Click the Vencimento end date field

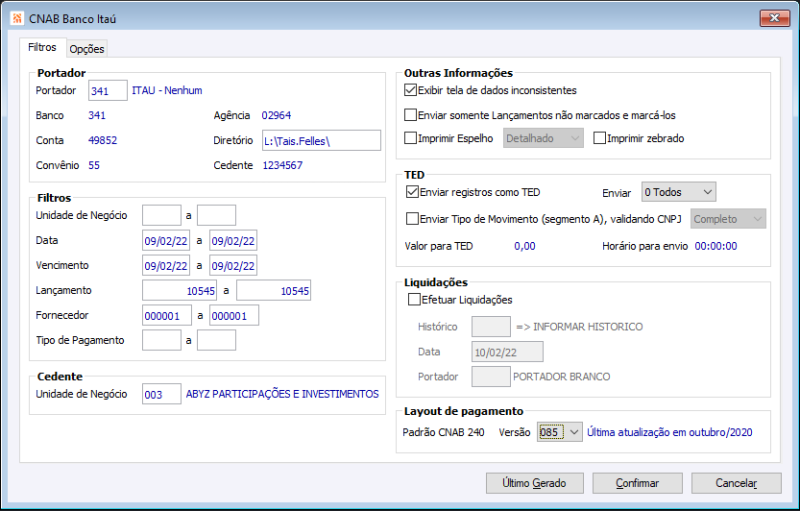(233, 266)
